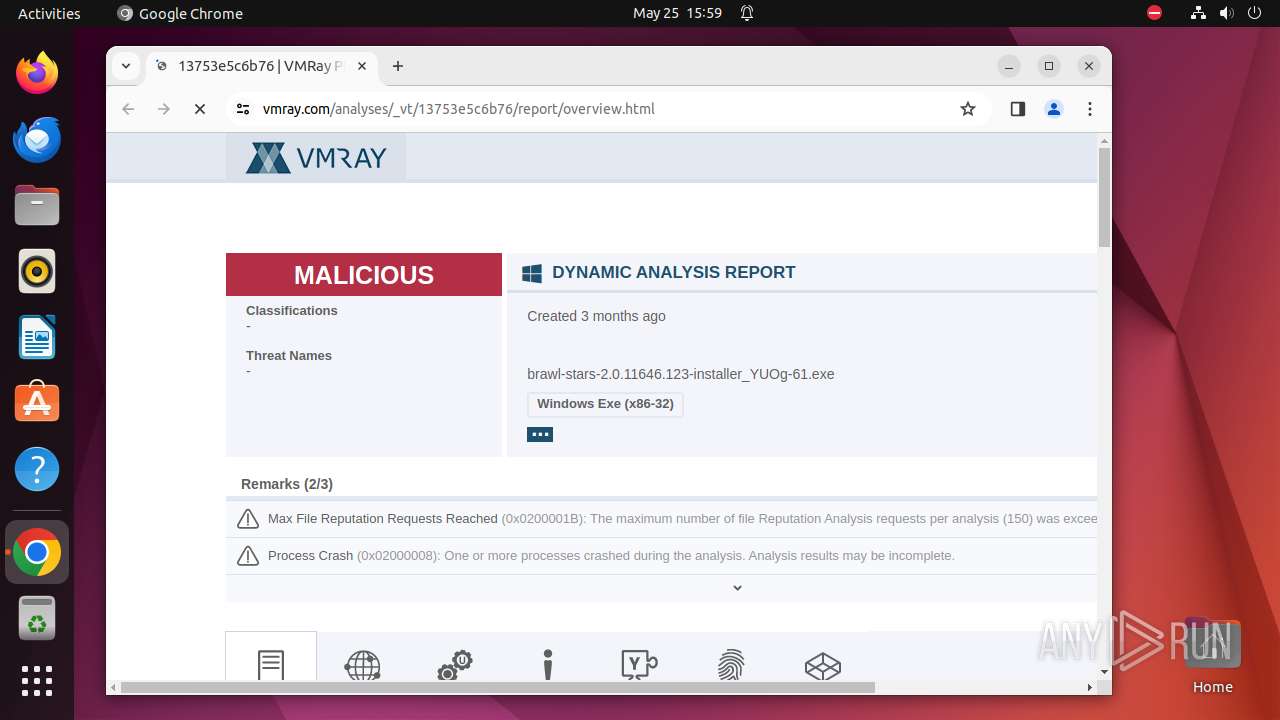Open the Network globe tab icon

[x=362, y=666]
